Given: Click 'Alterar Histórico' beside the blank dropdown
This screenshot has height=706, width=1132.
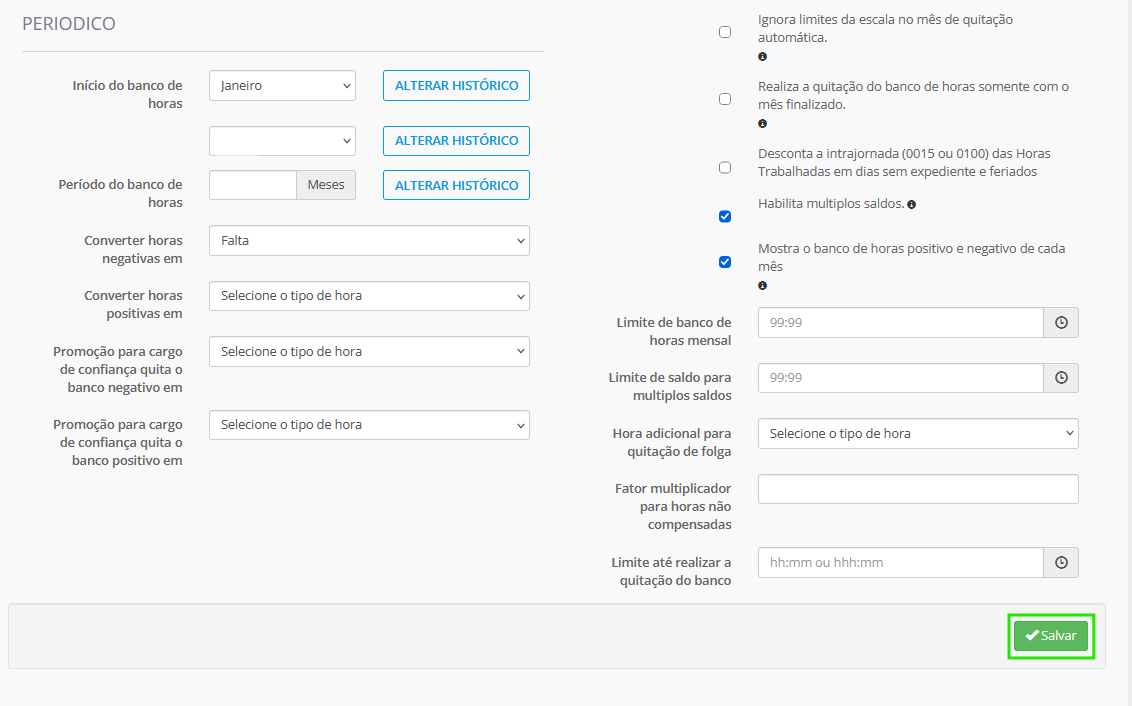Looking at the screenshot, I should pos(456,141).
